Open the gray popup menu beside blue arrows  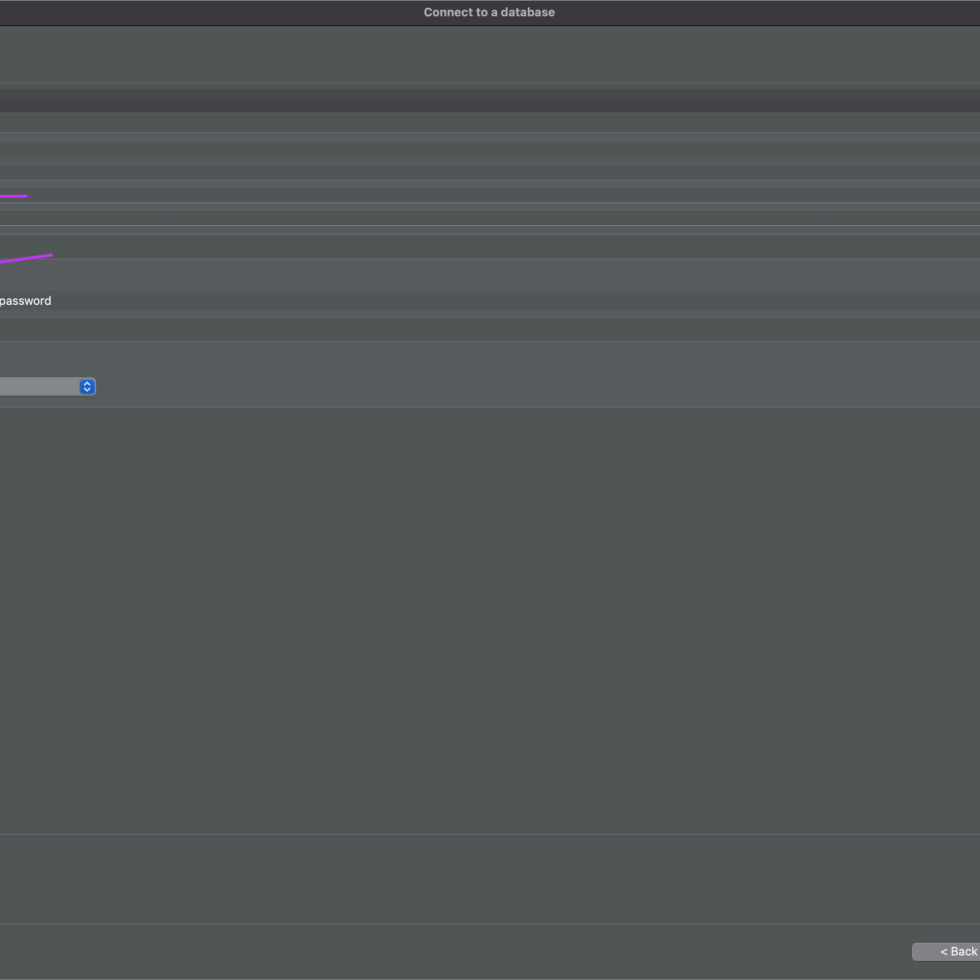click(38, 387)
